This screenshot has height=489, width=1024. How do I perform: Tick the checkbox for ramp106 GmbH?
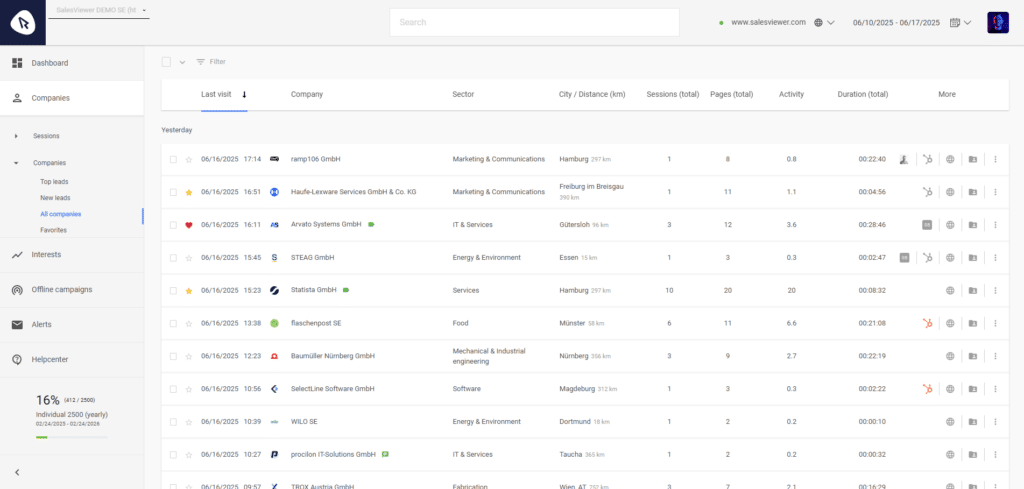click(x=173, y=159)
